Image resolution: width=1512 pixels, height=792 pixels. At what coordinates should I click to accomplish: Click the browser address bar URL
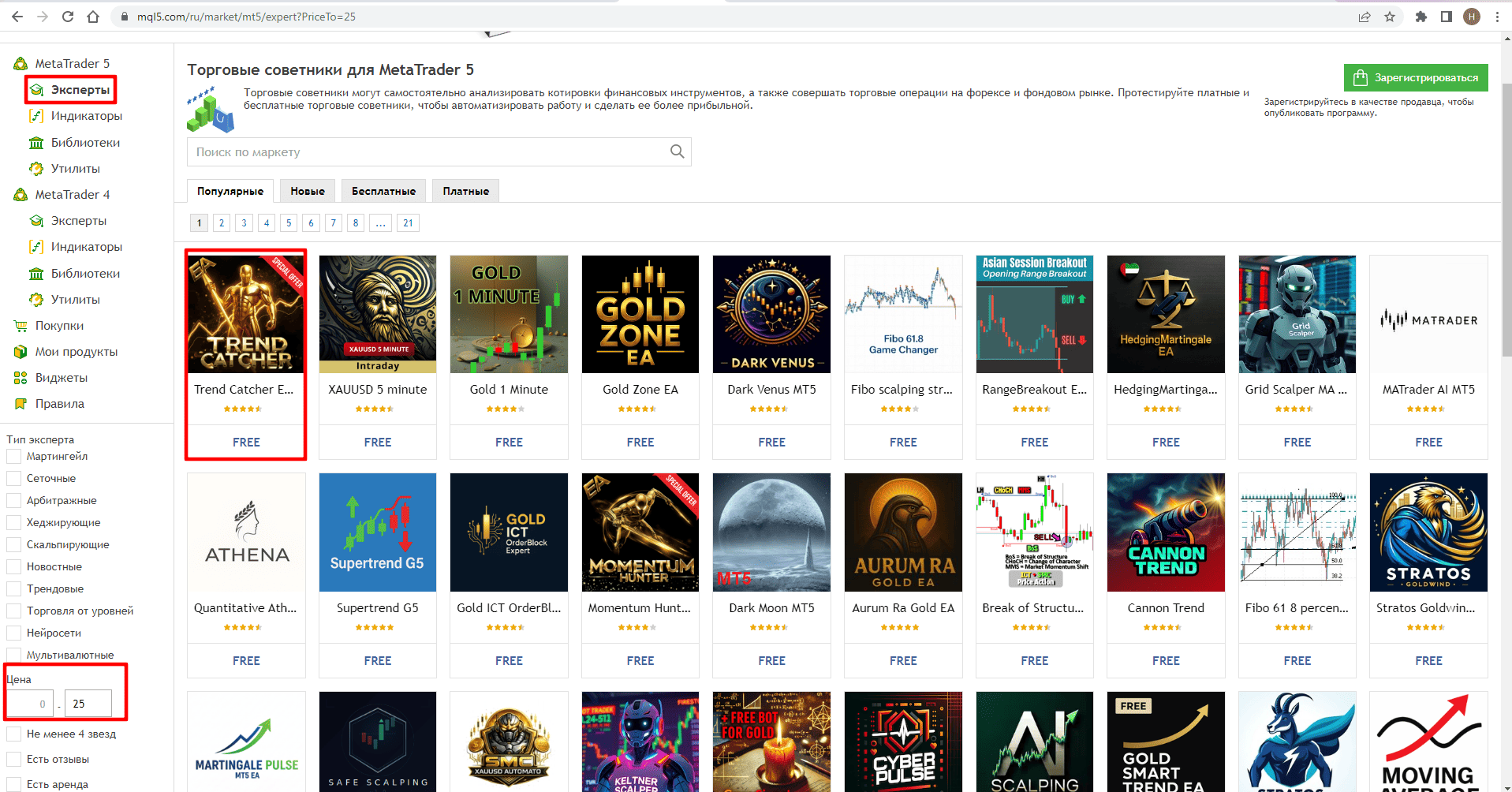point(246,17)
